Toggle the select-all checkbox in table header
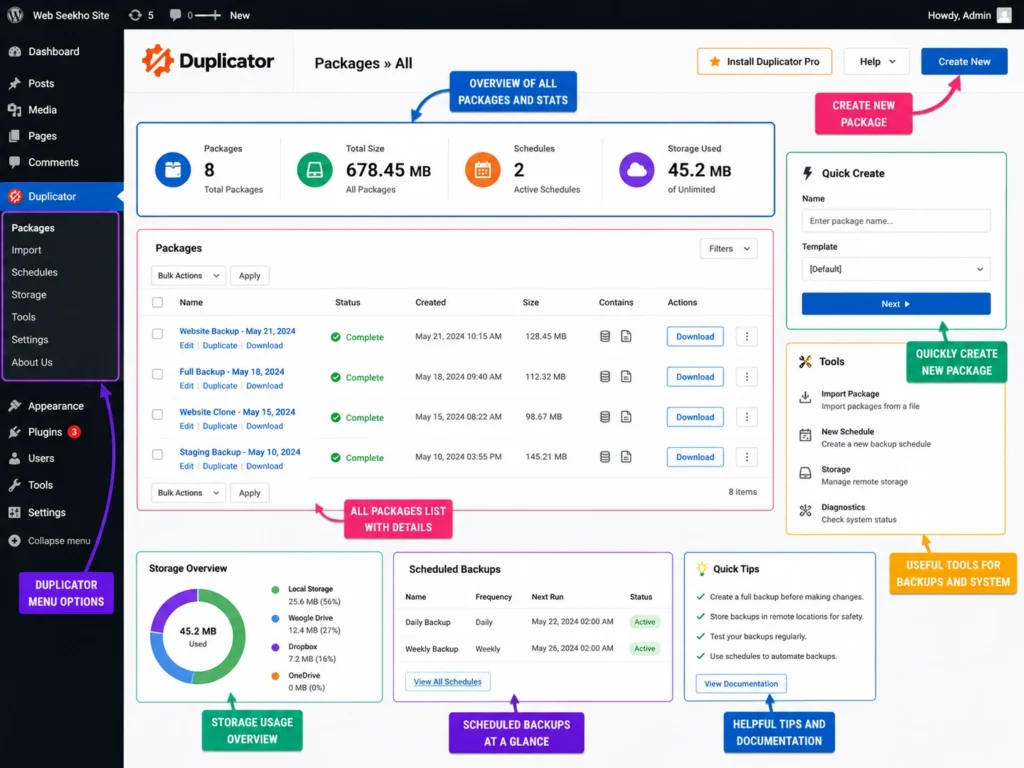This screenshot has height=768, width=1024. (157, 302)
